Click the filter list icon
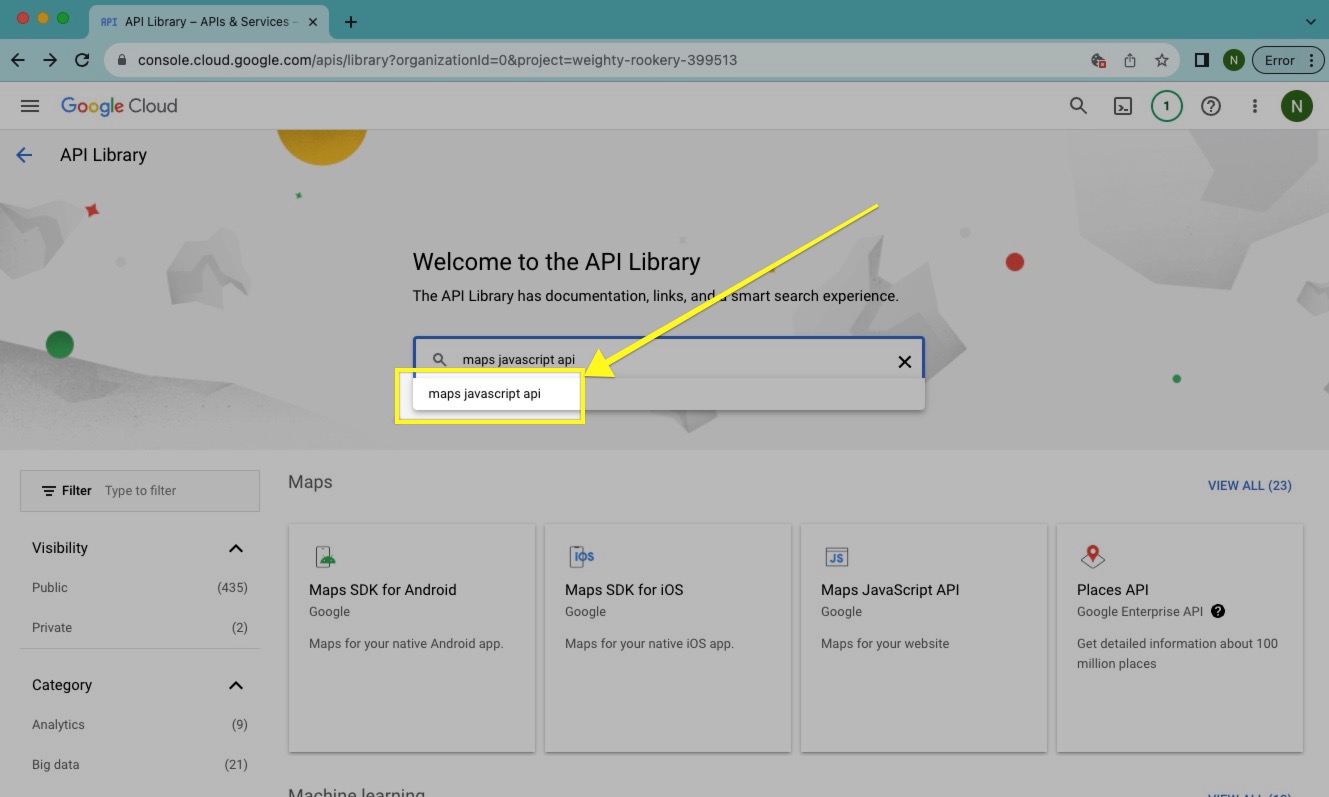Image resolution: width=1329 pixels, height=797 pixels. pyautogui.click(x=48, y=491)
